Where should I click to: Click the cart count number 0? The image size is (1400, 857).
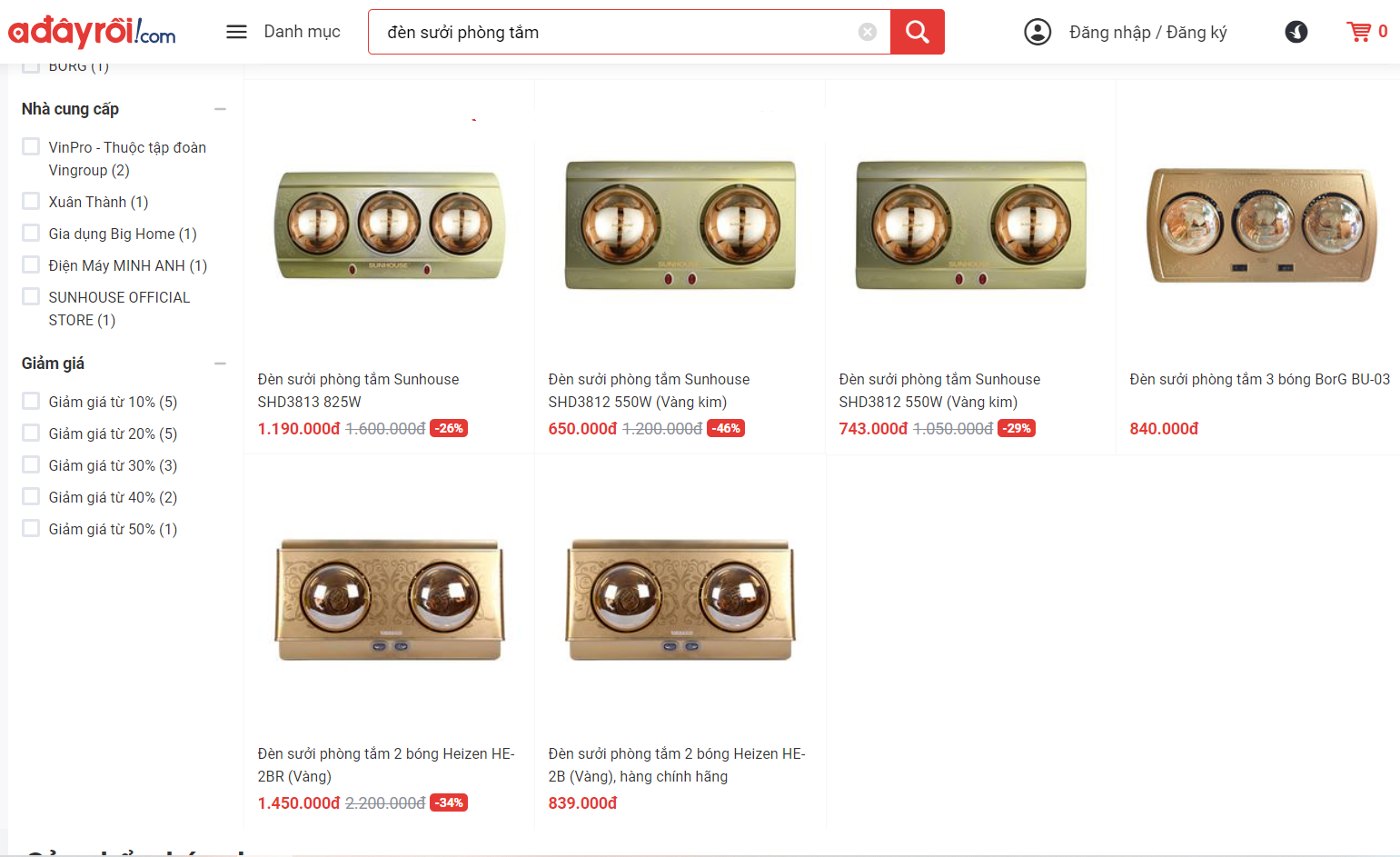[x=1383, y=31]
